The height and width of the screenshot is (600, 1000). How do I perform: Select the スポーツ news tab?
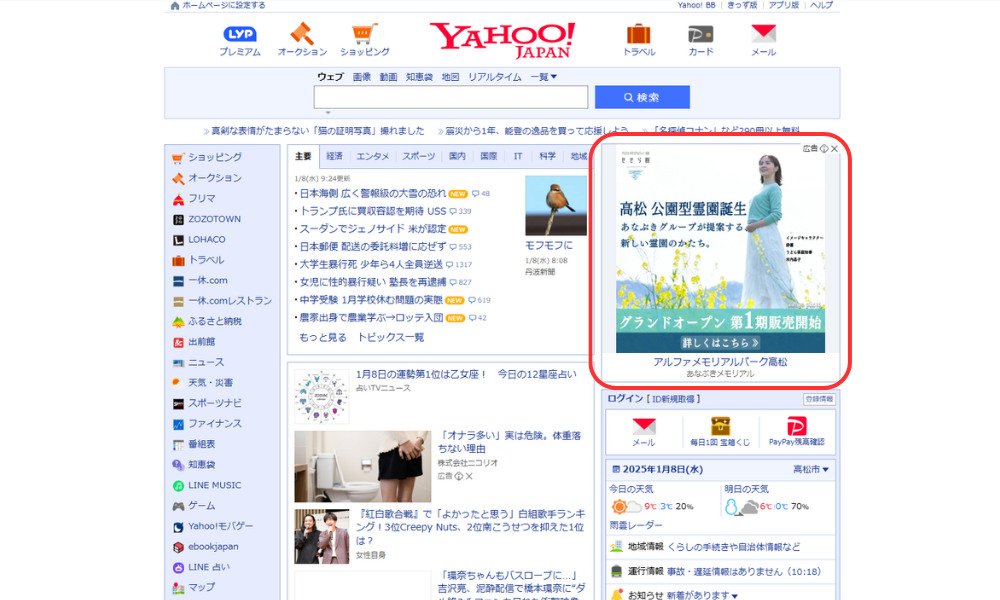point(418,156)
